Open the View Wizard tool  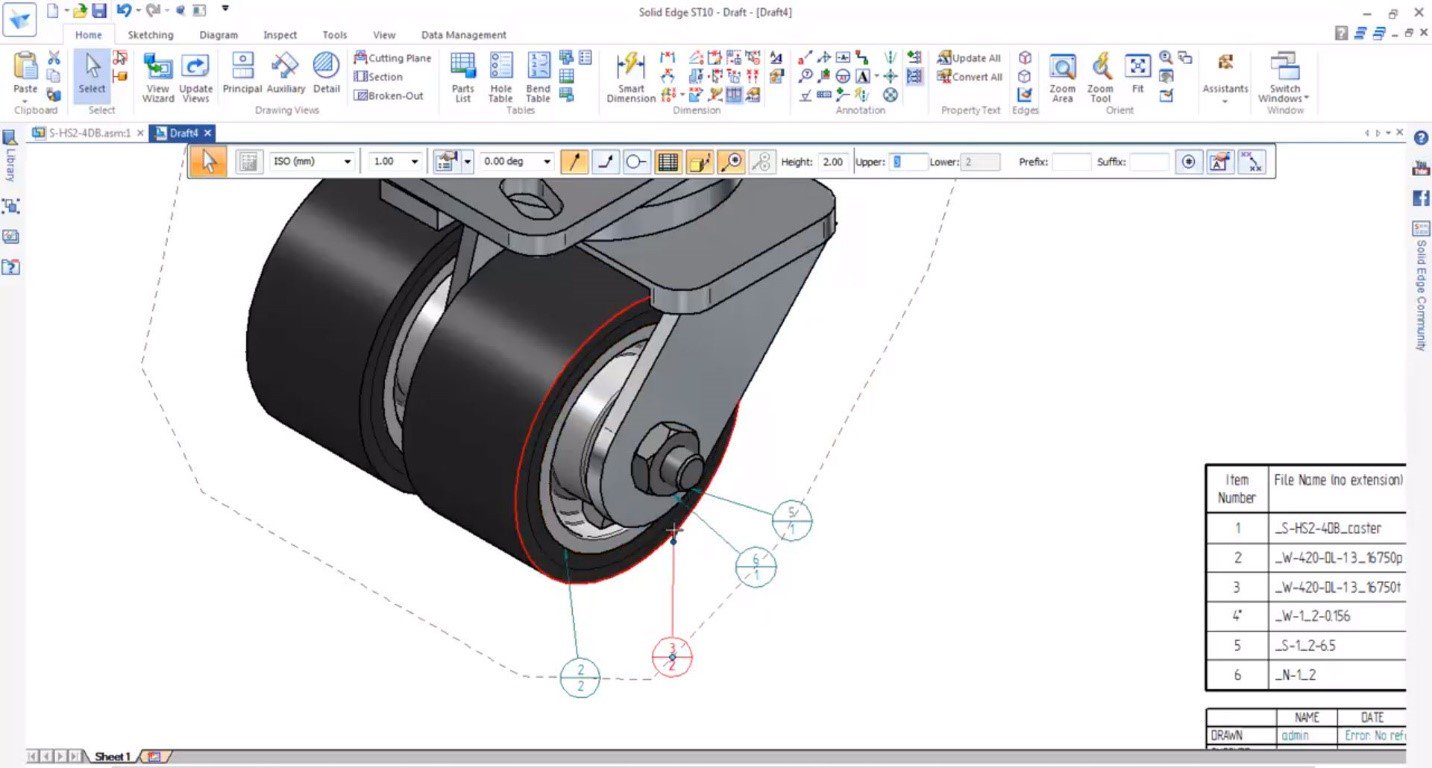pyautogui.click(x=158, y=77)
